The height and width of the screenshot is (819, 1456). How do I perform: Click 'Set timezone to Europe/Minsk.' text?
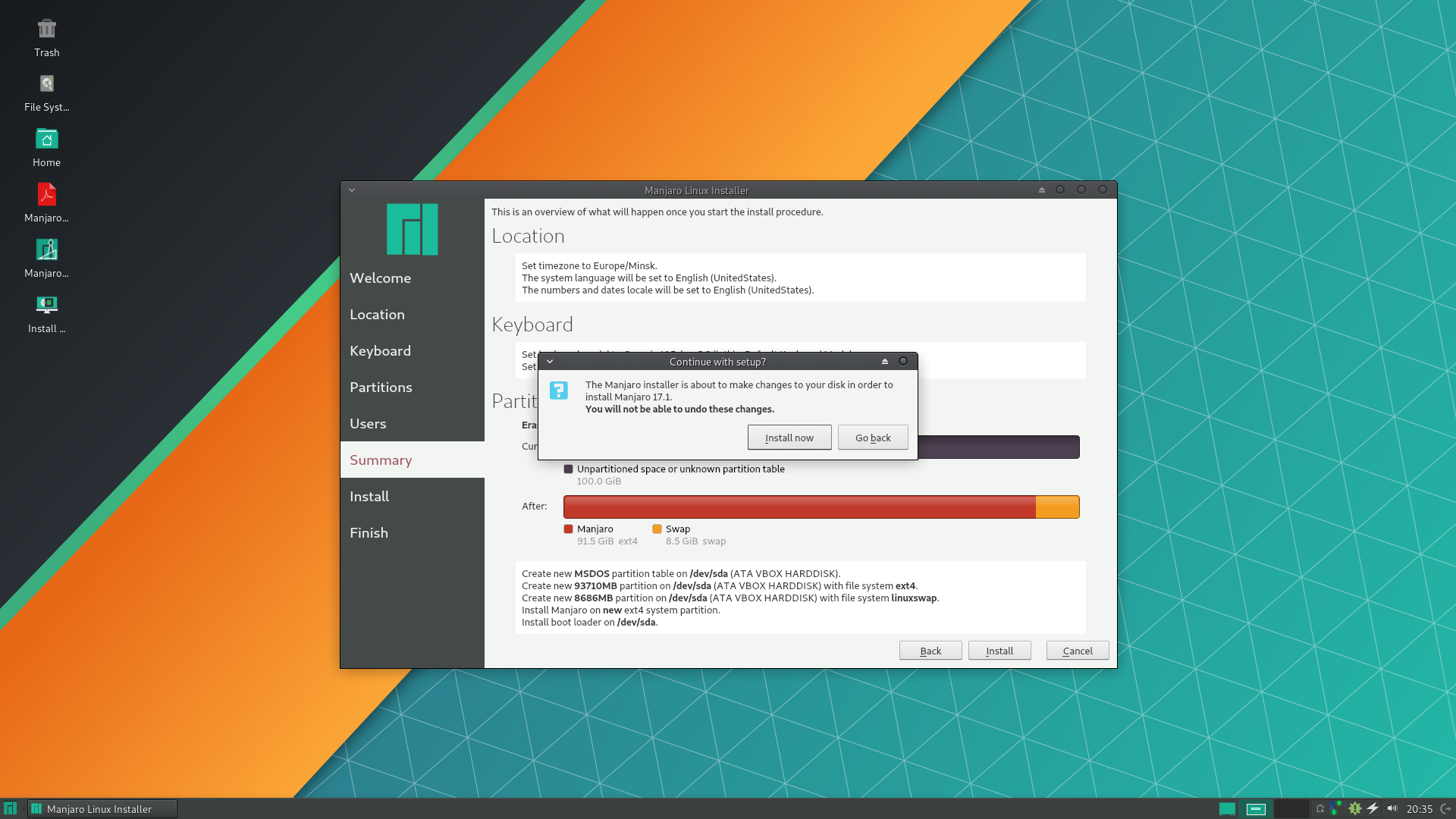coord(589,266)
